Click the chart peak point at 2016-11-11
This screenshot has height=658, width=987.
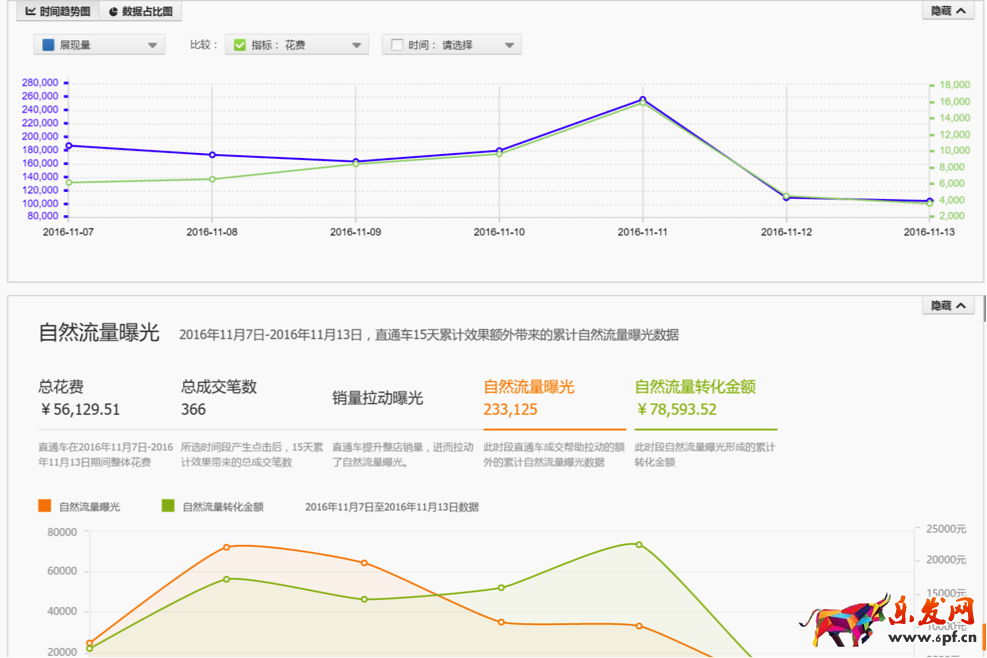[x=641, y=99]
